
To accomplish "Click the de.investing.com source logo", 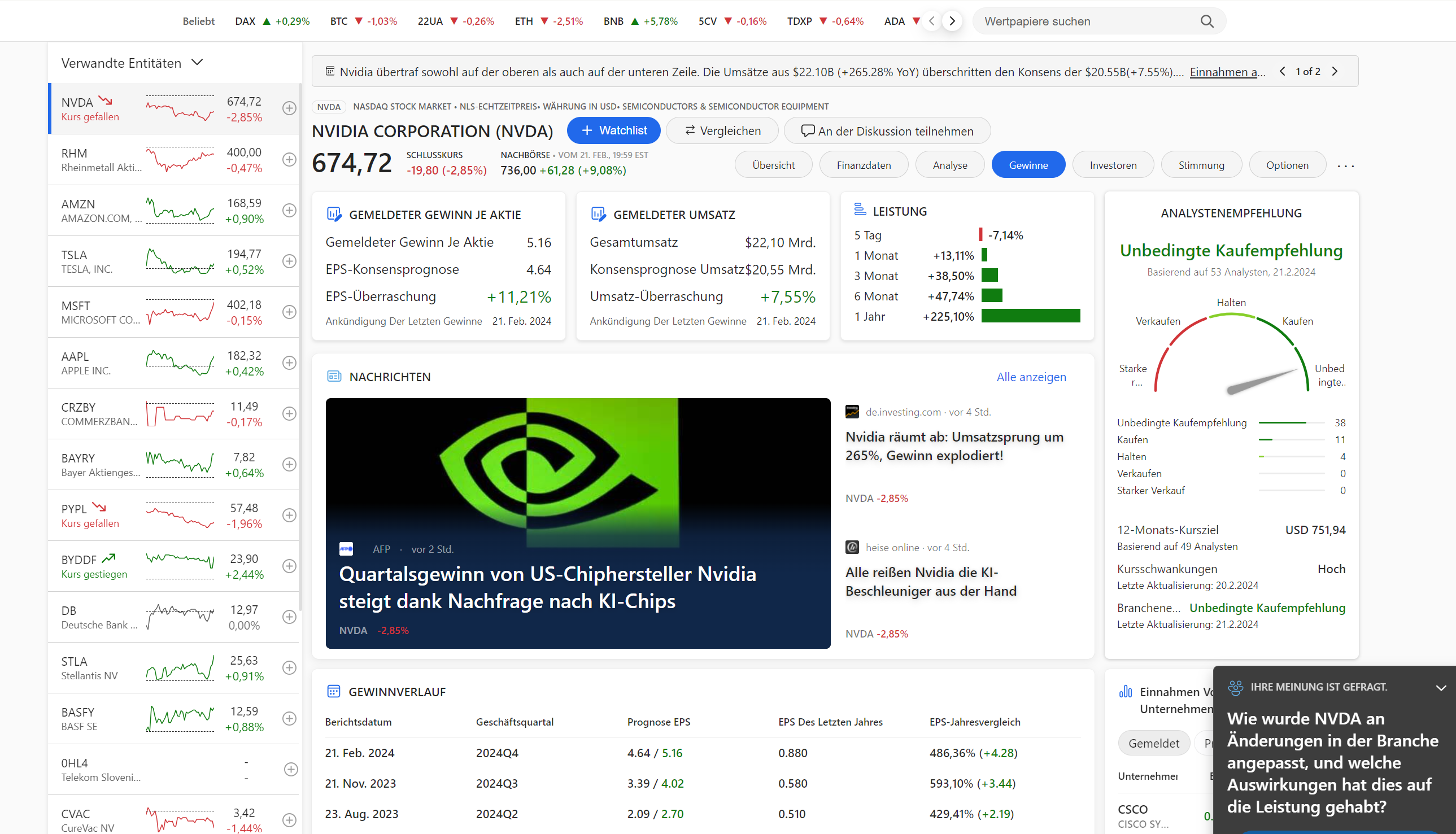I will [x=852, y=412].
